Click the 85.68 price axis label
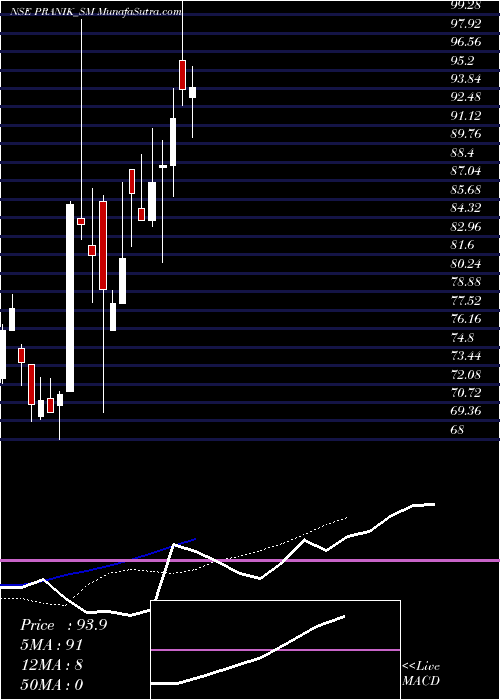Viewport: 500px width, 700px height. [466, 190]
